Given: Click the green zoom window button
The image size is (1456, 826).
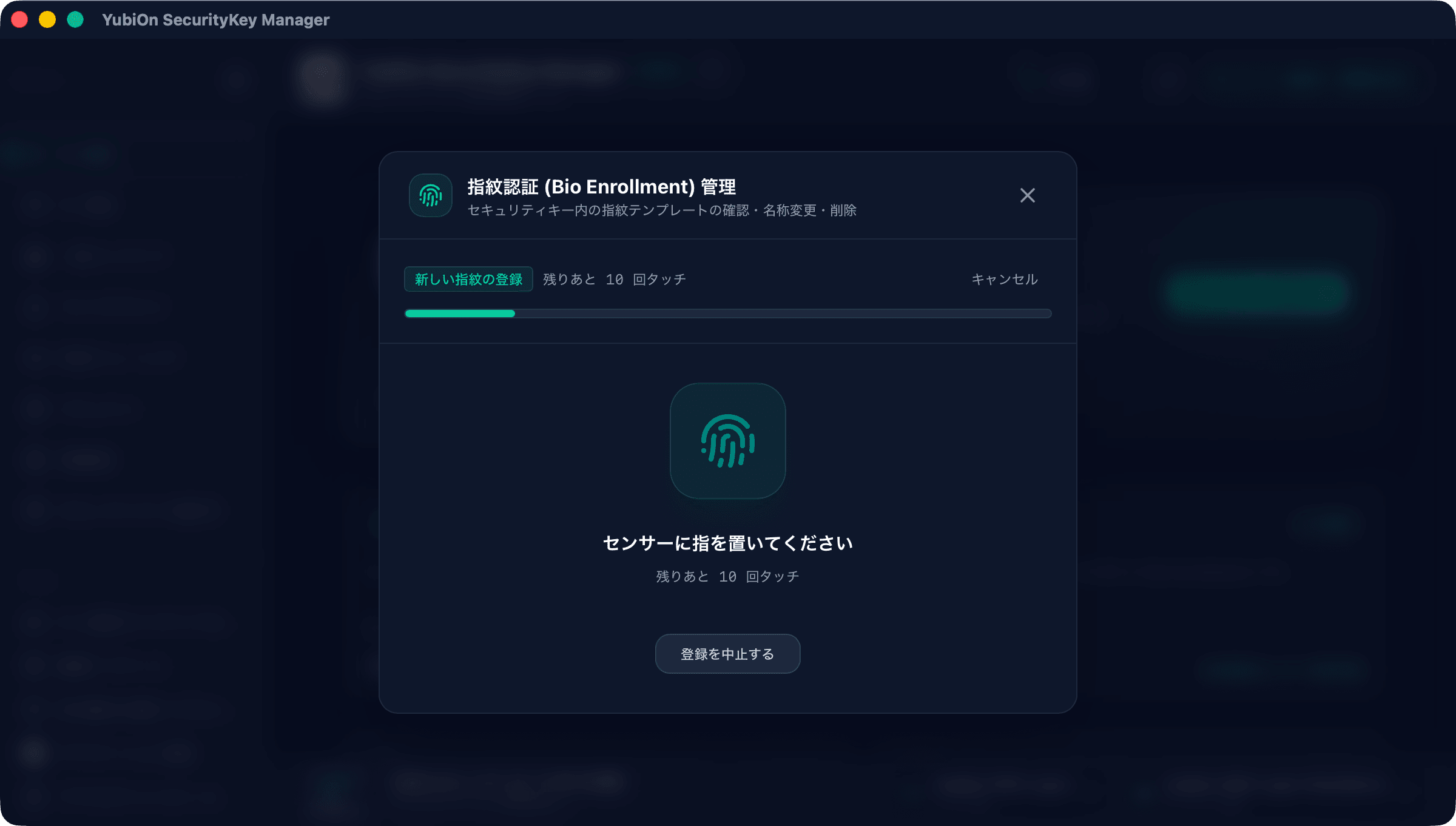Looking at the screenshot, I should [75, 19].
